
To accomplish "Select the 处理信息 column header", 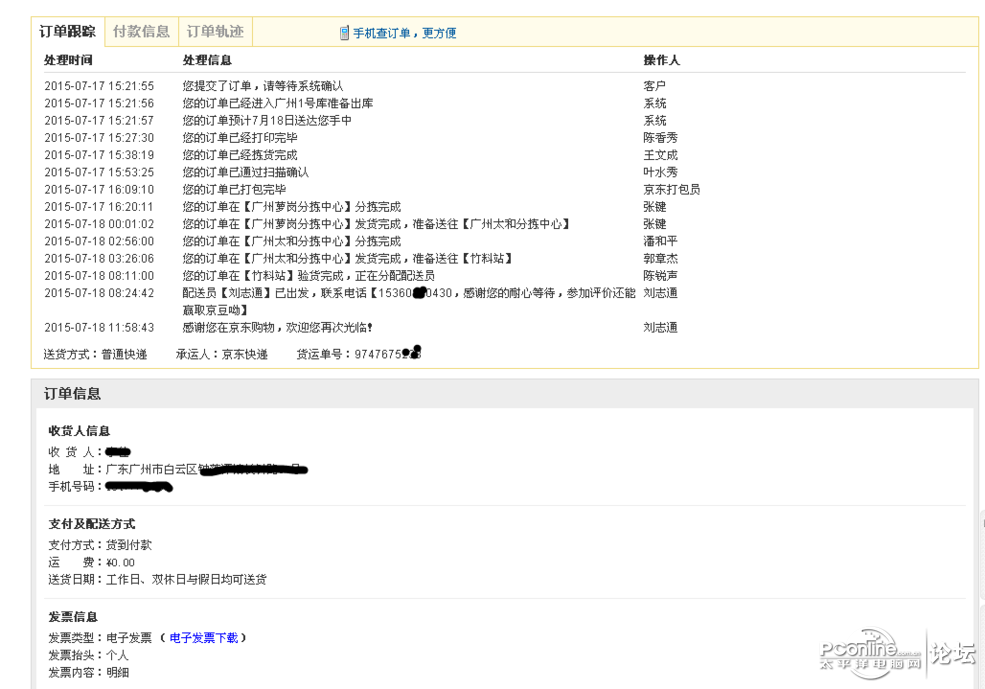I will 207,60.
